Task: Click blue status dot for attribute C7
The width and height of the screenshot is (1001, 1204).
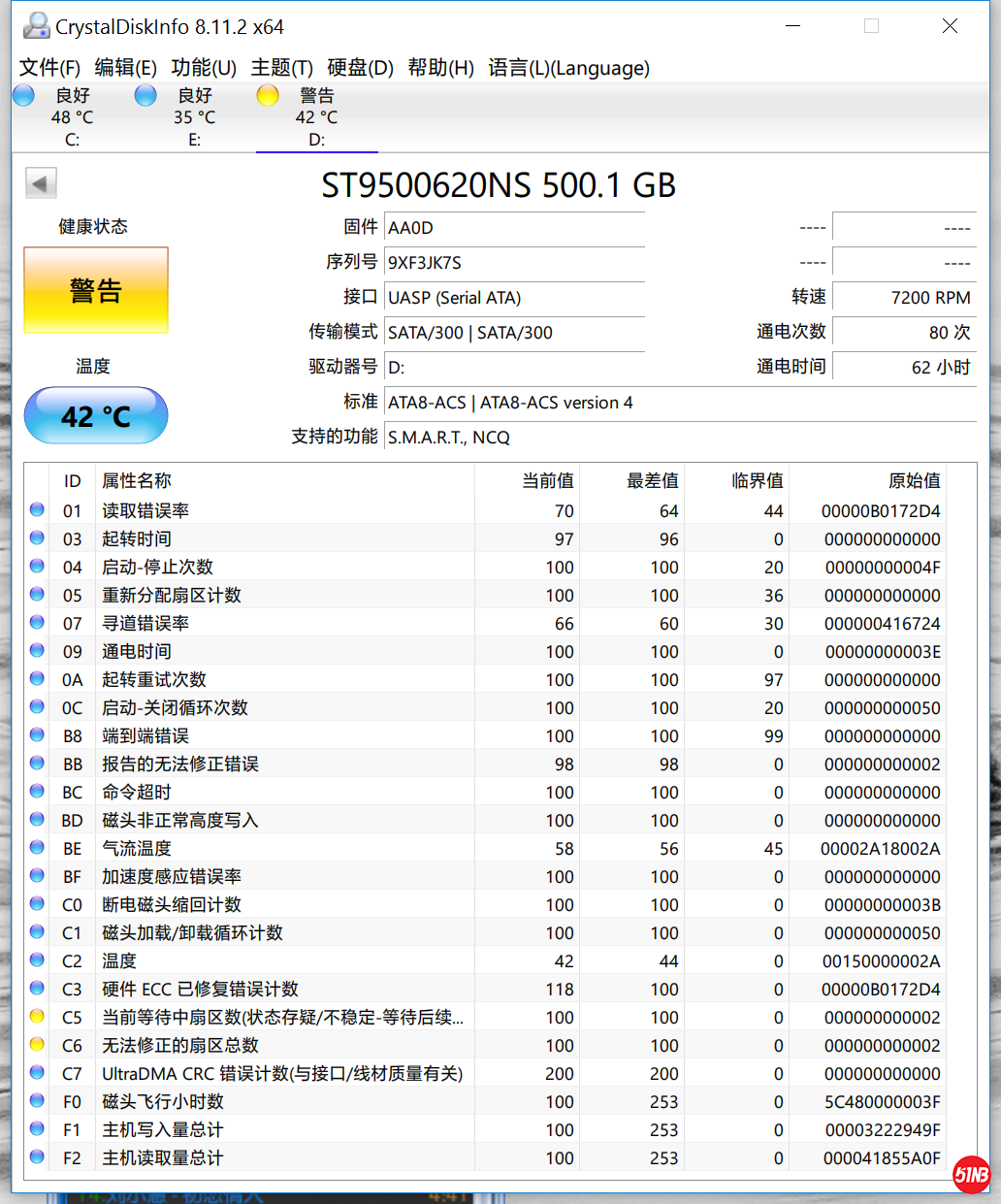Action: pos(37,1073)
